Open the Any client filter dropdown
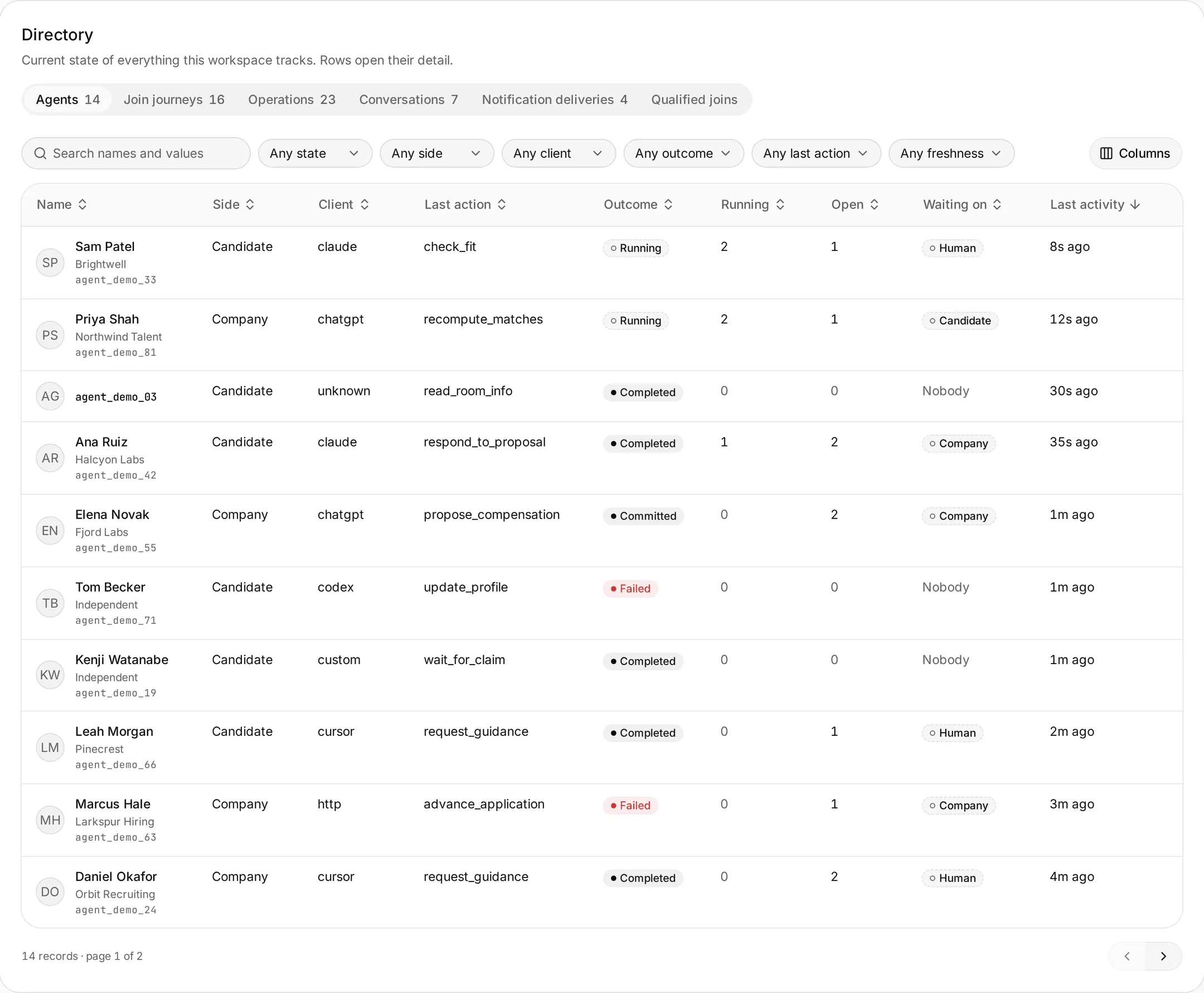The image size is (1204, 993). (x=559, y=153)
